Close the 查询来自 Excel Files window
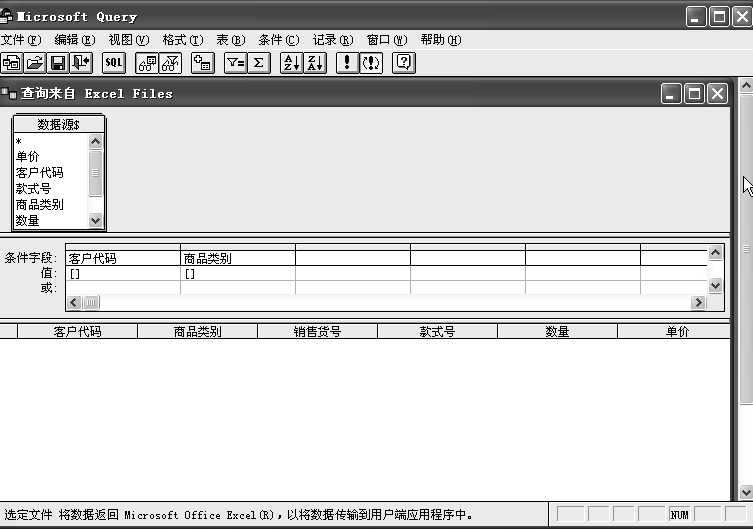The height and width of the screenshot is (529, 753). tap(717, 94)
